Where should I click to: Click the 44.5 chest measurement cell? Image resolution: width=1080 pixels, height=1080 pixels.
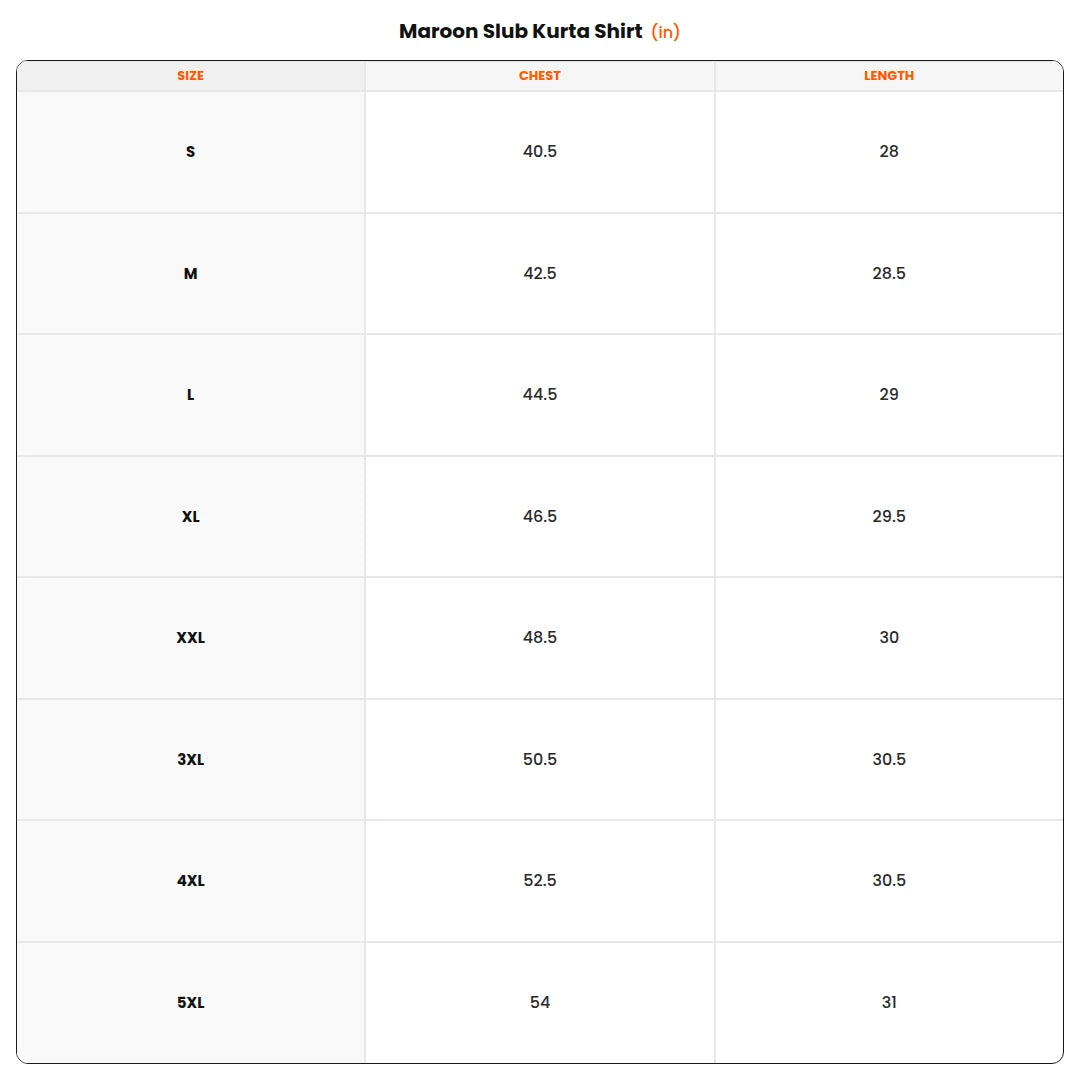[x=539, y=395]
